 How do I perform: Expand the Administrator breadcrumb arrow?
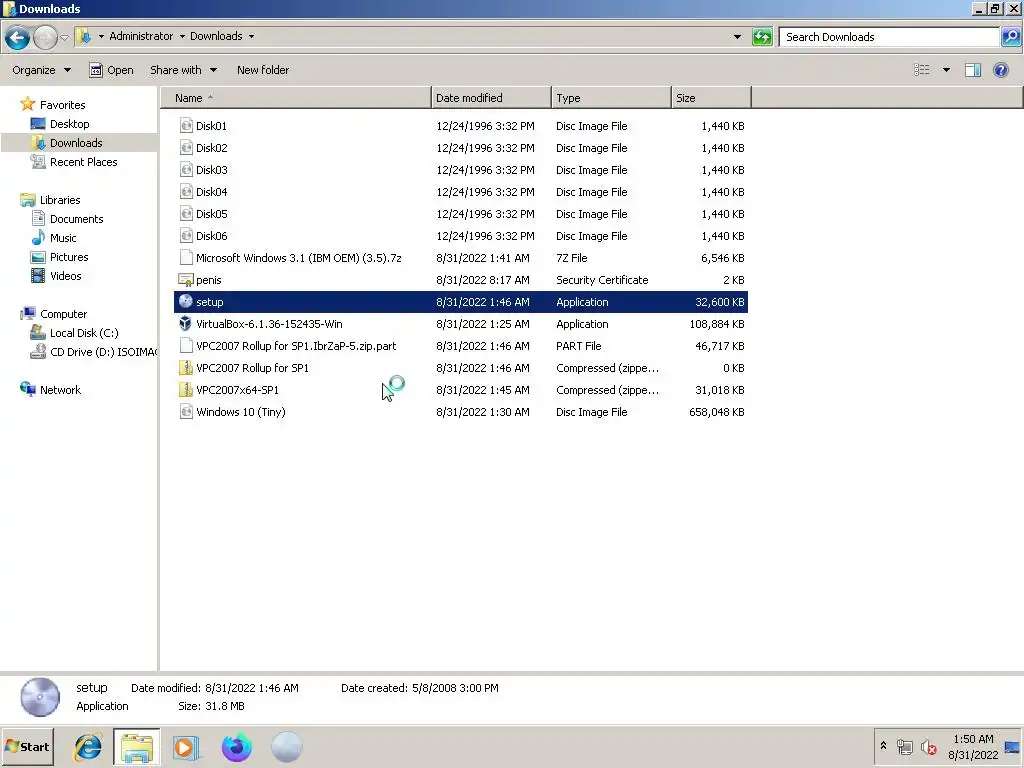[182, 37]
